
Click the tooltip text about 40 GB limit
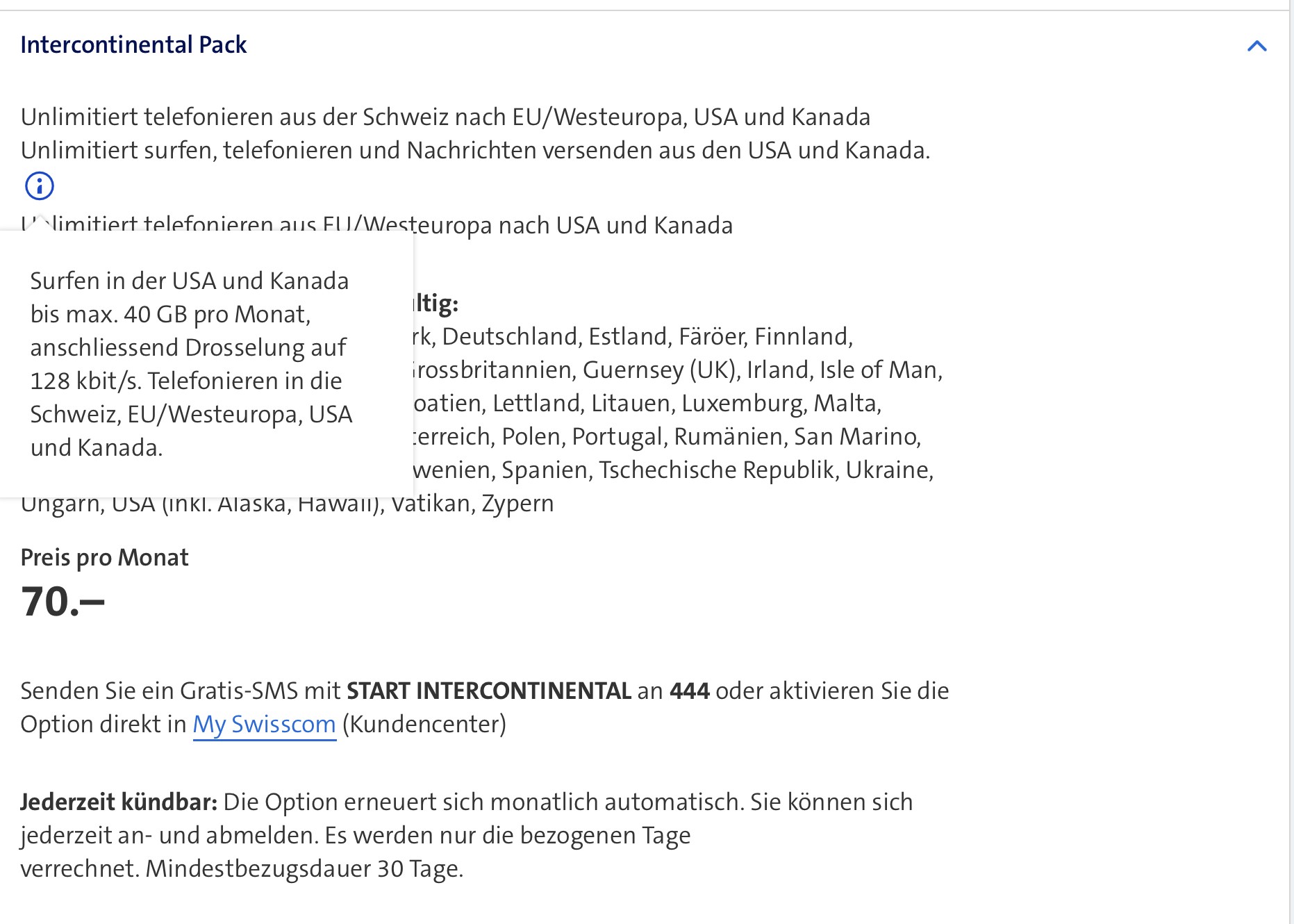(170, 314)
